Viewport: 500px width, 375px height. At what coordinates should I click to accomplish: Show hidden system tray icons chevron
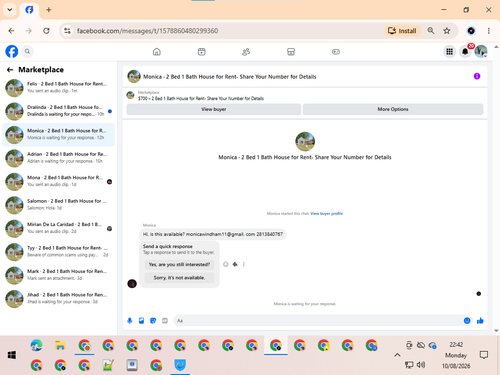click(397, 355)
